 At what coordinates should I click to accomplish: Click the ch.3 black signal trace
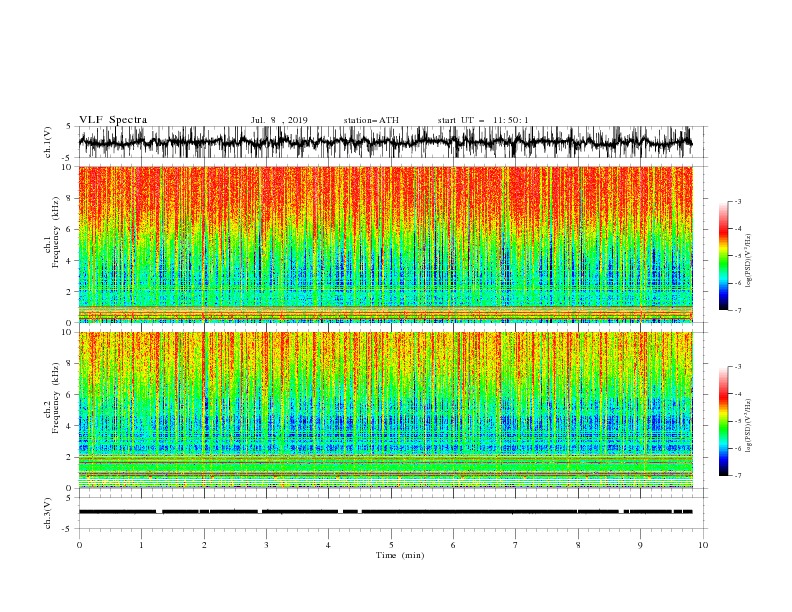[x=385, y=512]
